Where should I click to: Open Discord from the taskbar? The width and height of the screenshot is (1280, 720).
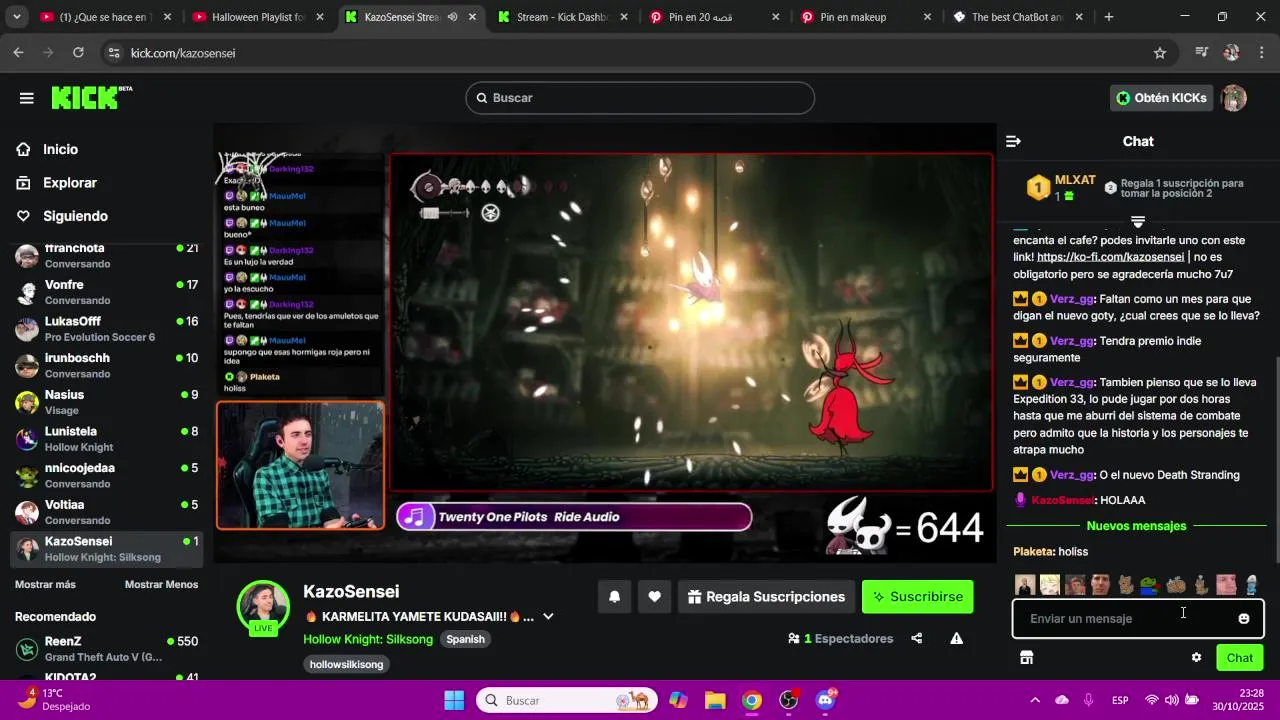pyautogui.click(x=825, y=700)
